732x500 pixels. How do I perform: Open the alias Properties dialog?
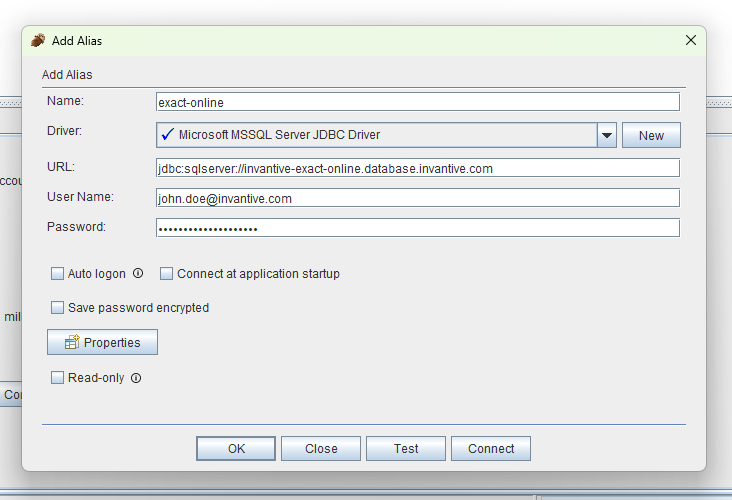tap(102, 342)
